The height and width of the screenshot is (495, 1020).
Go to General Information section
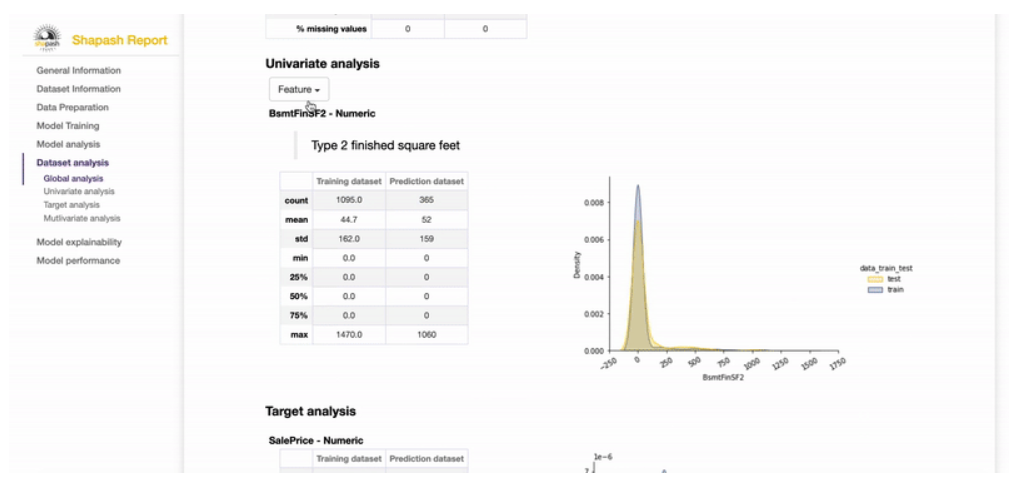[79, 70]
